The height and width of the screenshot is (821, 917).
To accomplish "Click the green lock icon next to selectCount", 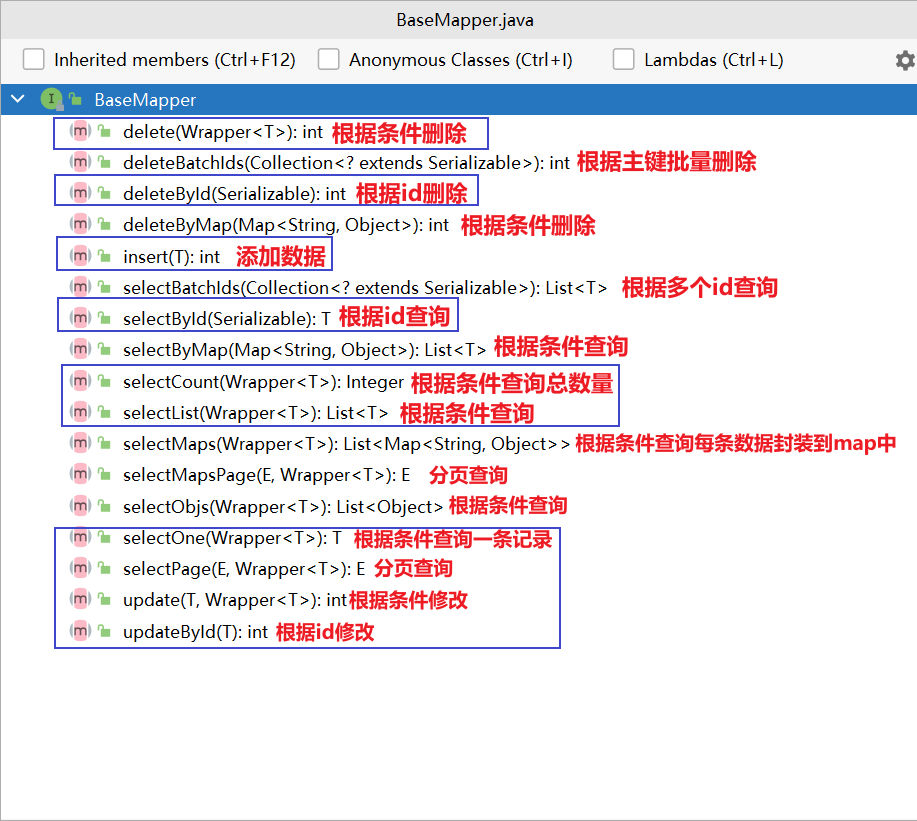I will pyautogui.click(x=104, y=381).
